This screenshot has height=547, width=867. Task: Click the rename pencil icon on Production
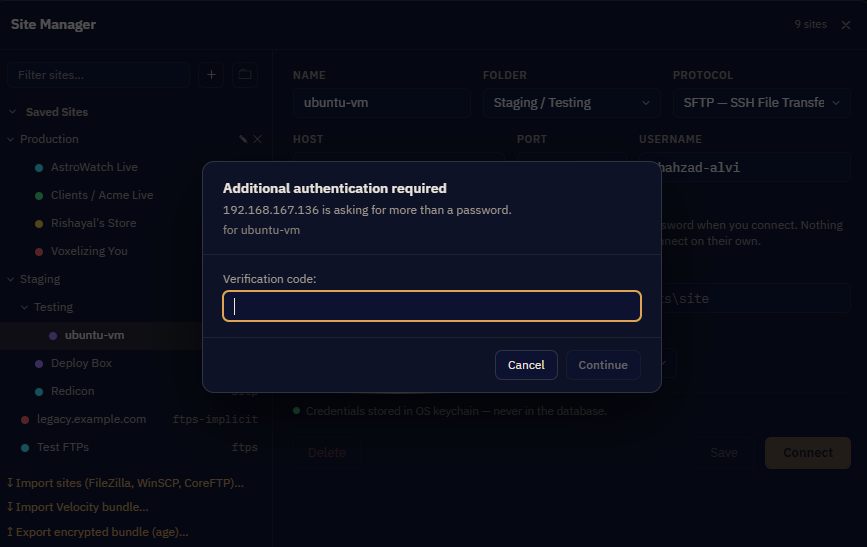click(x=243, y=139)
